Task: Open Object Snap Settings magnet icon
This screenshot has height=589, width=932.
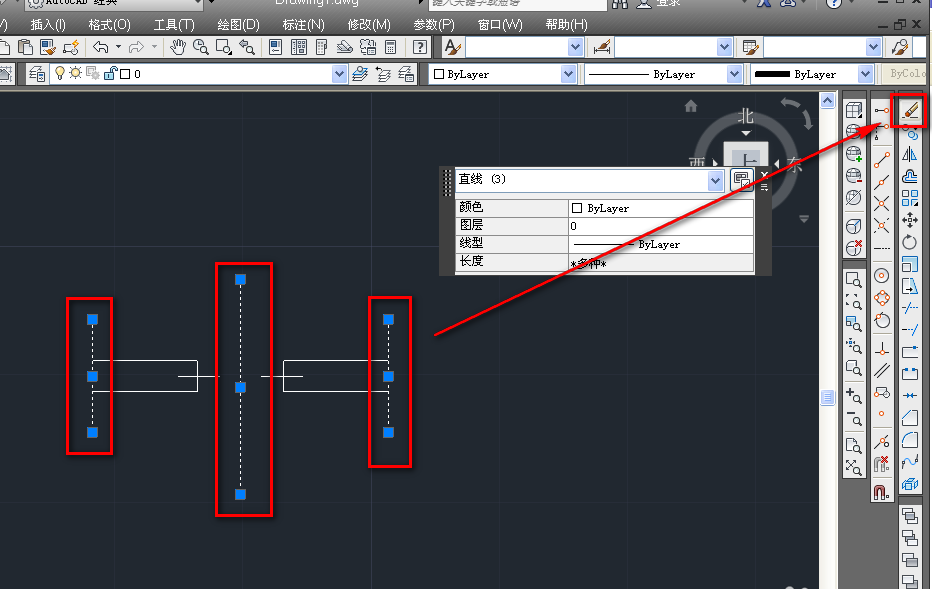Action: 881,492
